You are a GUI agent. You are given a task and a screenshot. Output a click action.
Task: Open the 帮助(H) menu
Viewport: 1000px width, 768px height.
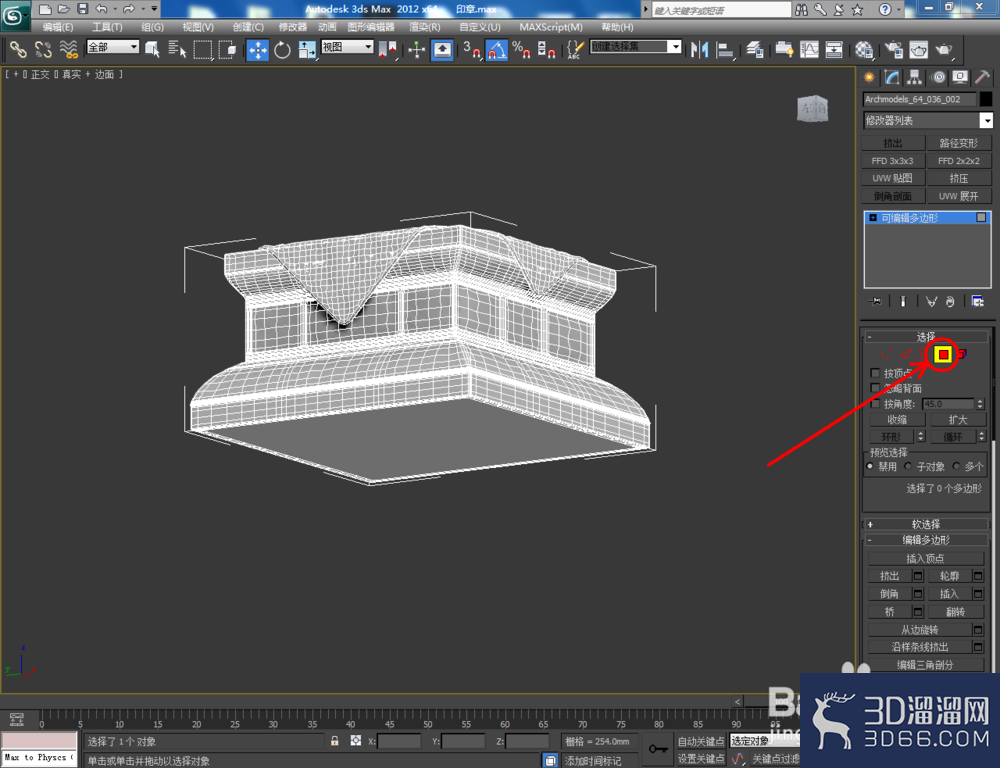617,27
